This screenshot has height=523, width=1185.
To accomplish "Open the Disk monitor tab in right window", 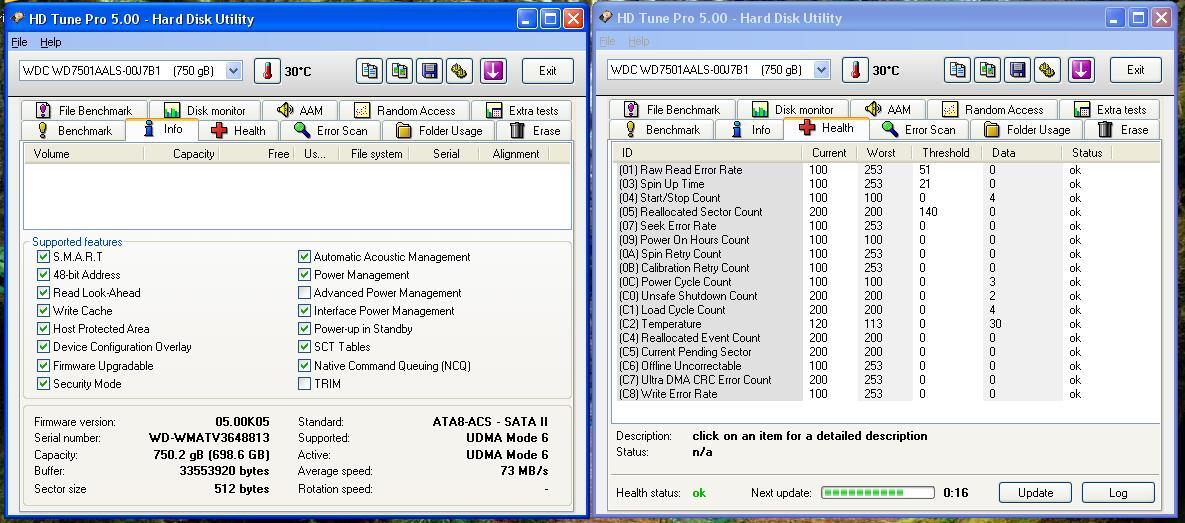I will coord(793,110).
